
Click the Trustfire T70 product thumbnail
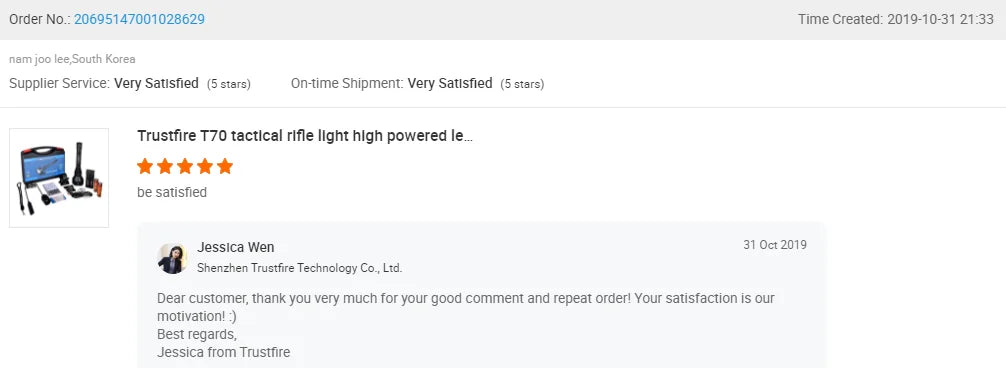click(59, 178)
